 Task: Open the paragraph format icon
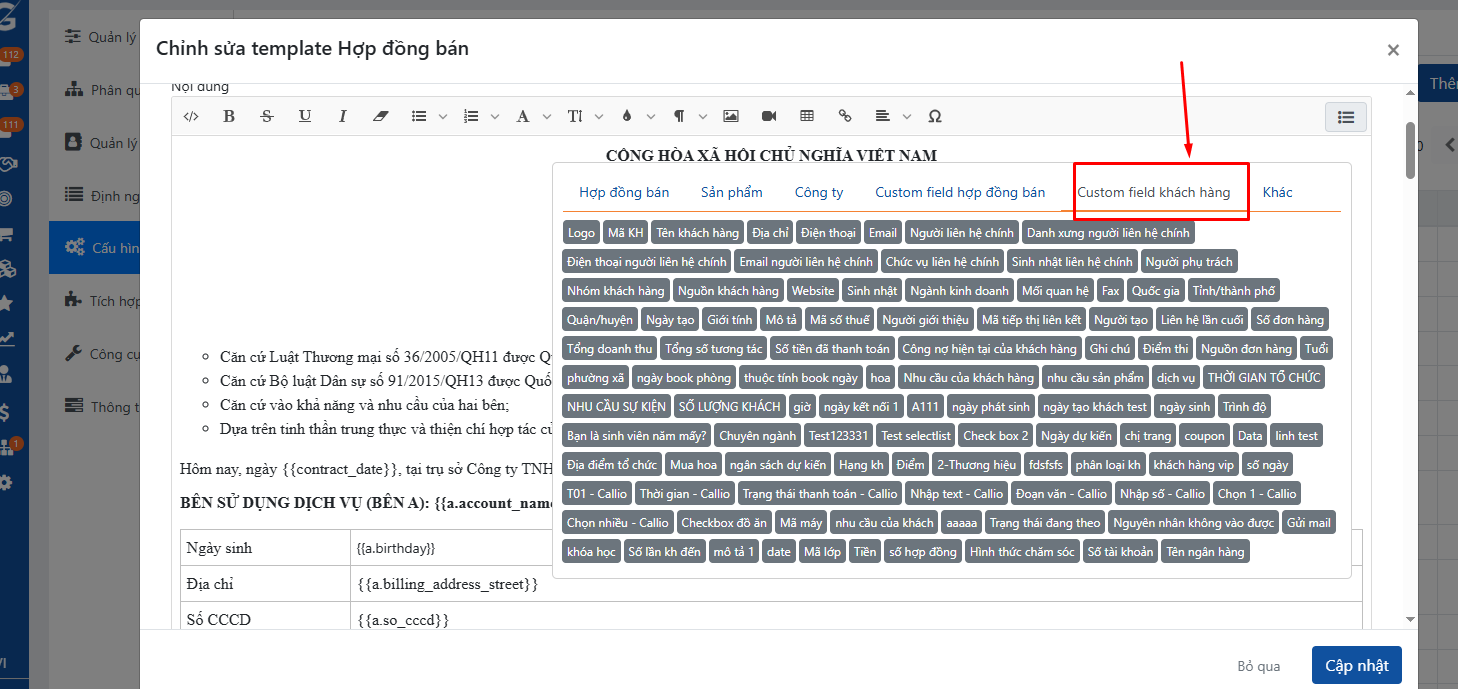click(x=679, y=116)
